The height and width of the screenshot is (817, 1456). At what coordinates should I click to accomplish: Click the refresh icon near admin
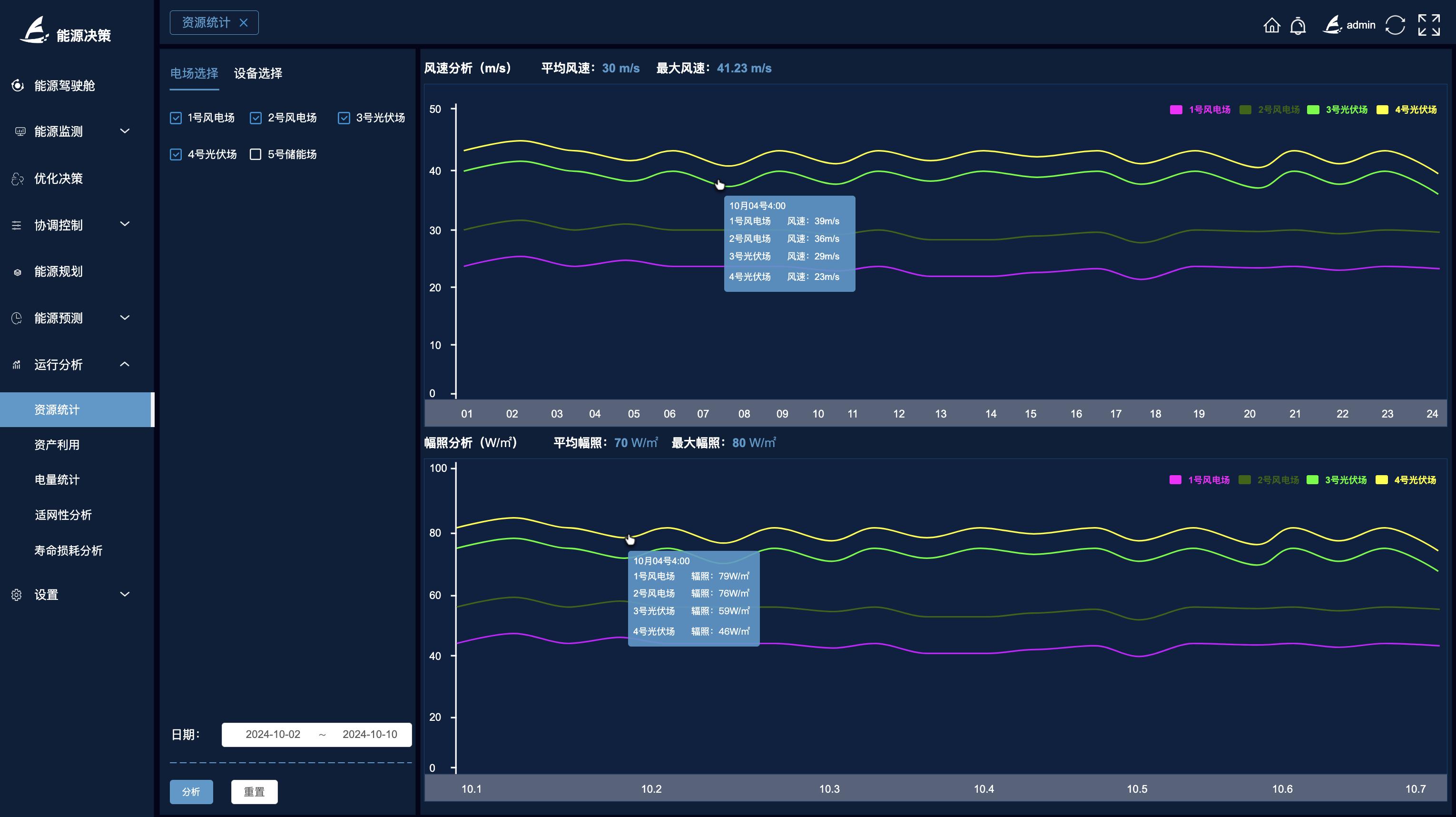pyautogui.click(x=1395, y=25)
